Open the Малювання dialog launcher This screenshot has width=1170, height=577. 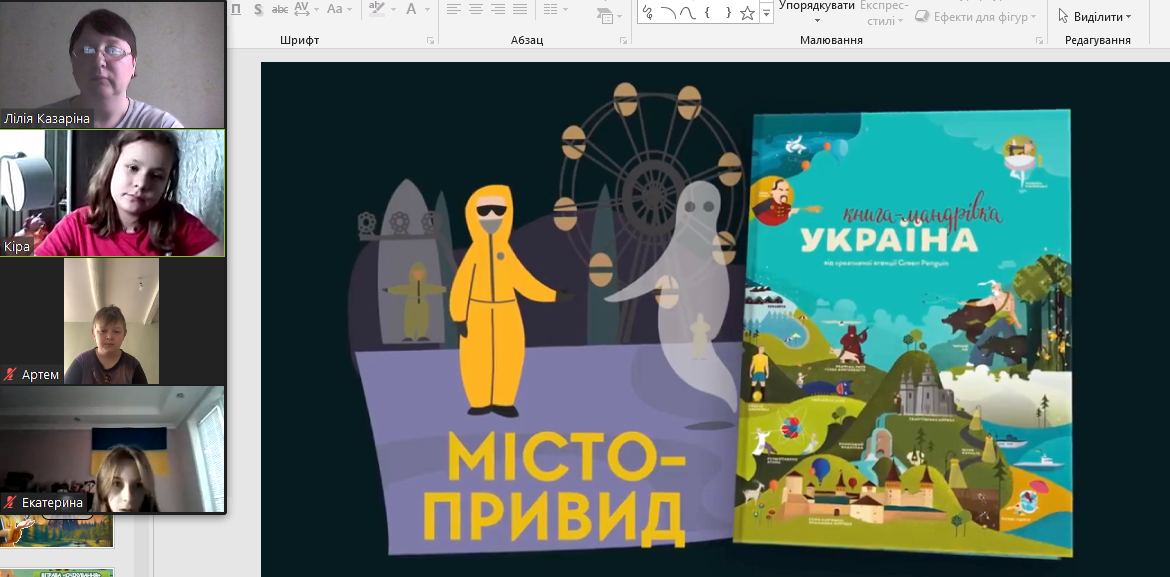[1039, 40]
